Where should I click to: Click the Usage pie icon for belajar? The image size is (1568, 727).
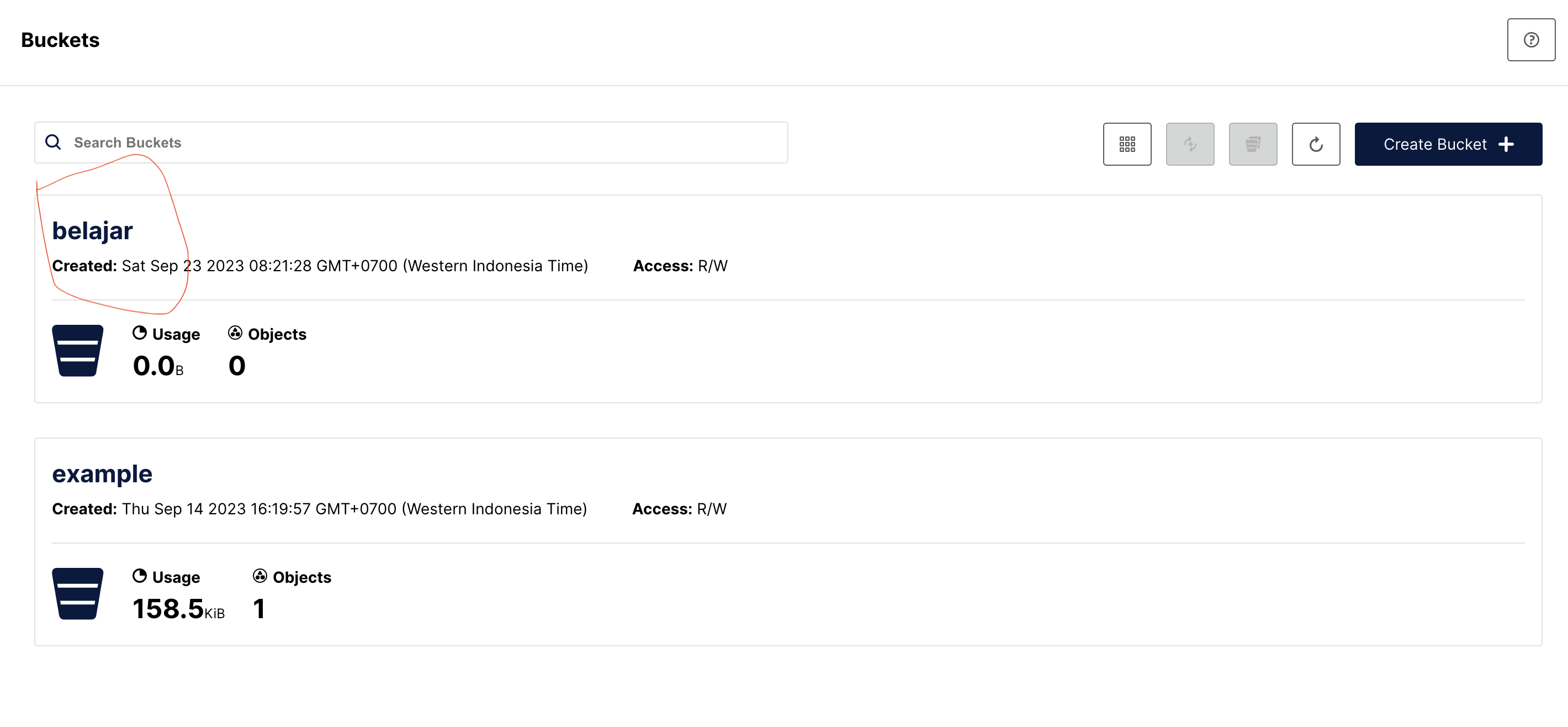[139, 333]
